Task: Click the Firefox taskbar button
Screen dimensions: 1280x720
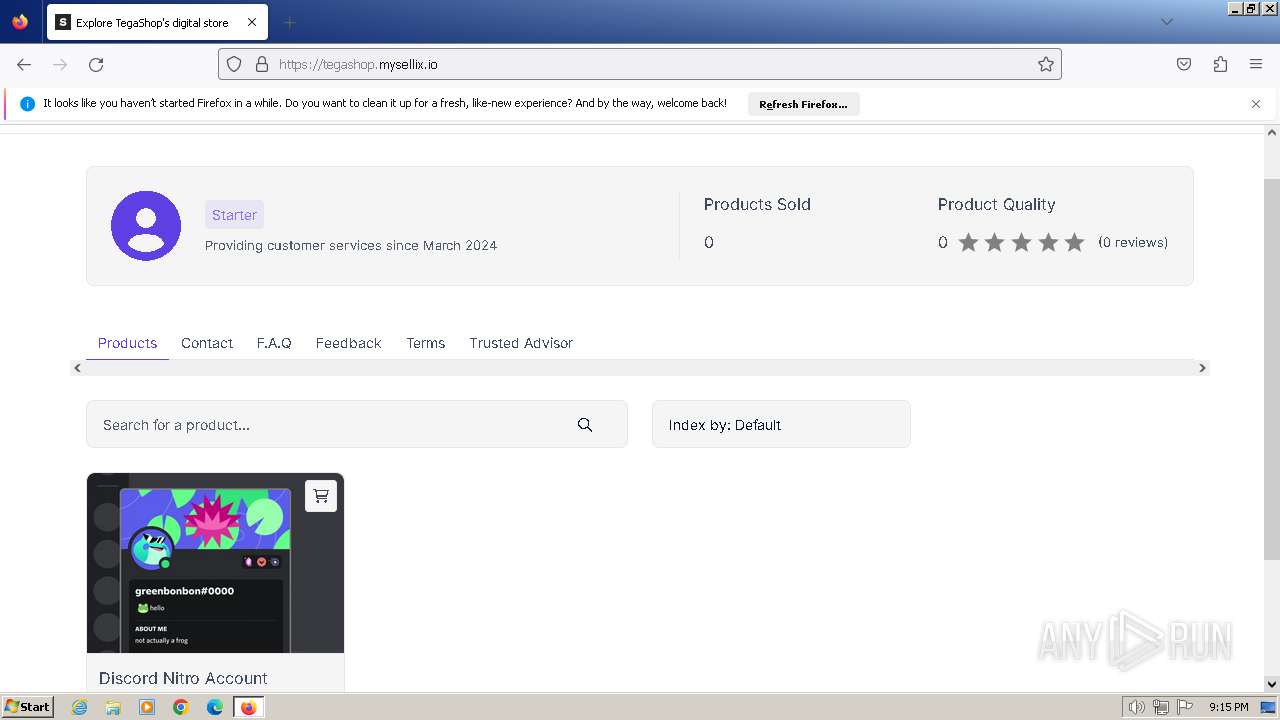Action: pos(249,707)
